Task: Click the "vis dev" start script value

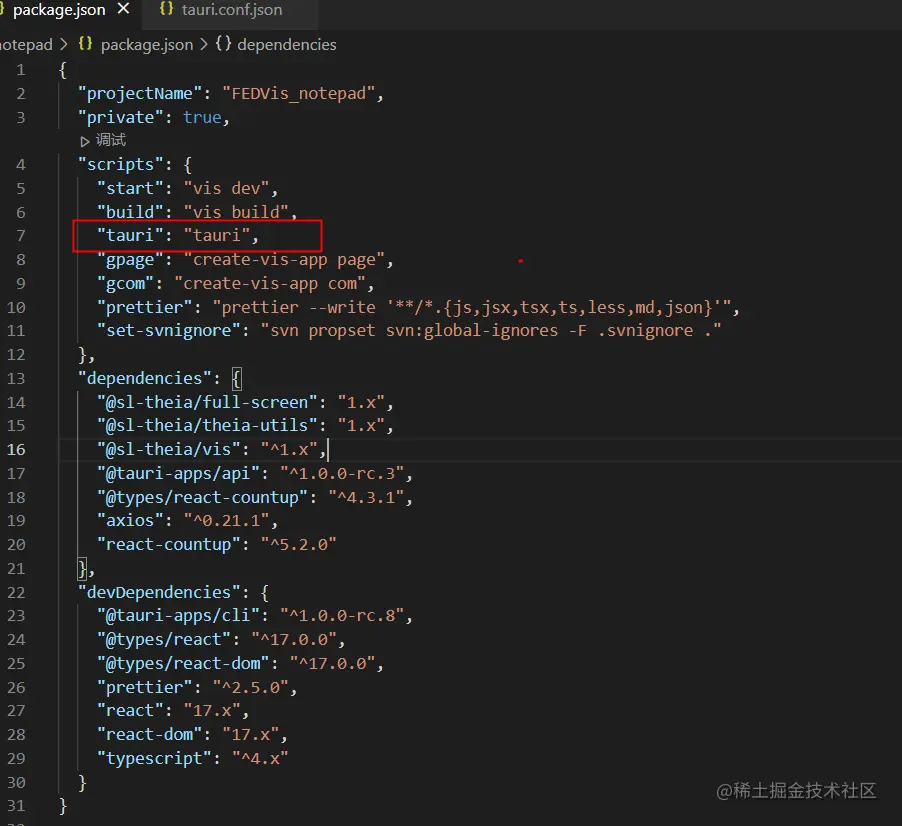Action: coord(226,189)
